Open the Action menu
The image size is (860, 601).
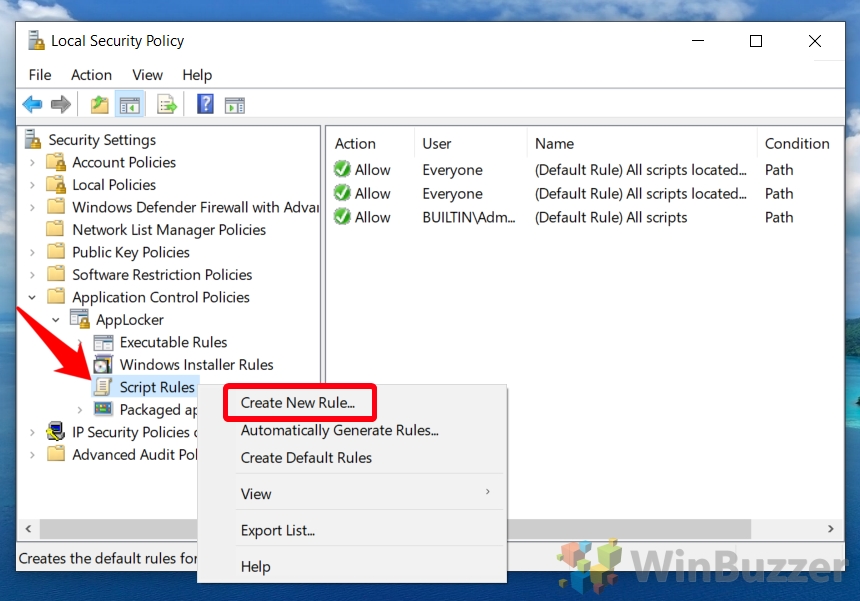(91, 75)
